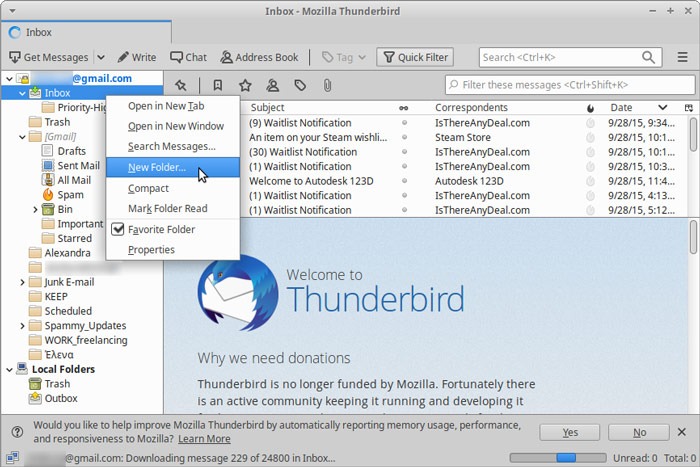The width and height of the screenshot is (700, 467).
Task: Compose a new email with Write
Action: (x=137, y=57)
